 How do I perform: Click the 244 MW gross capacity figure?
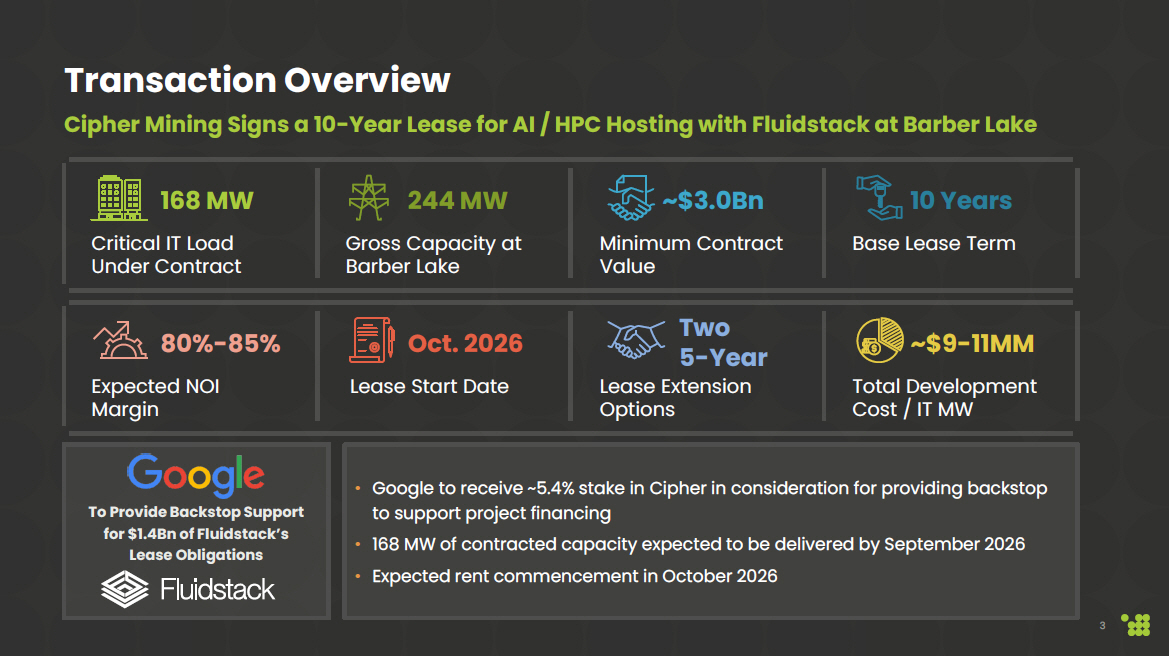pyautogui.click(x=457, y=201)
